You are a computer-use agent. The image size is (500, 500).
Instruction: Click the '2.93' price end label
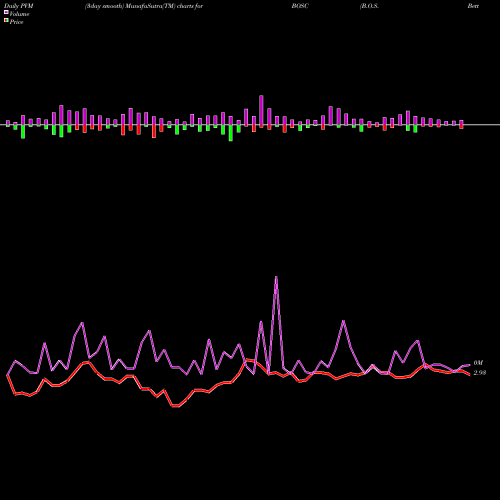point(480,373)
